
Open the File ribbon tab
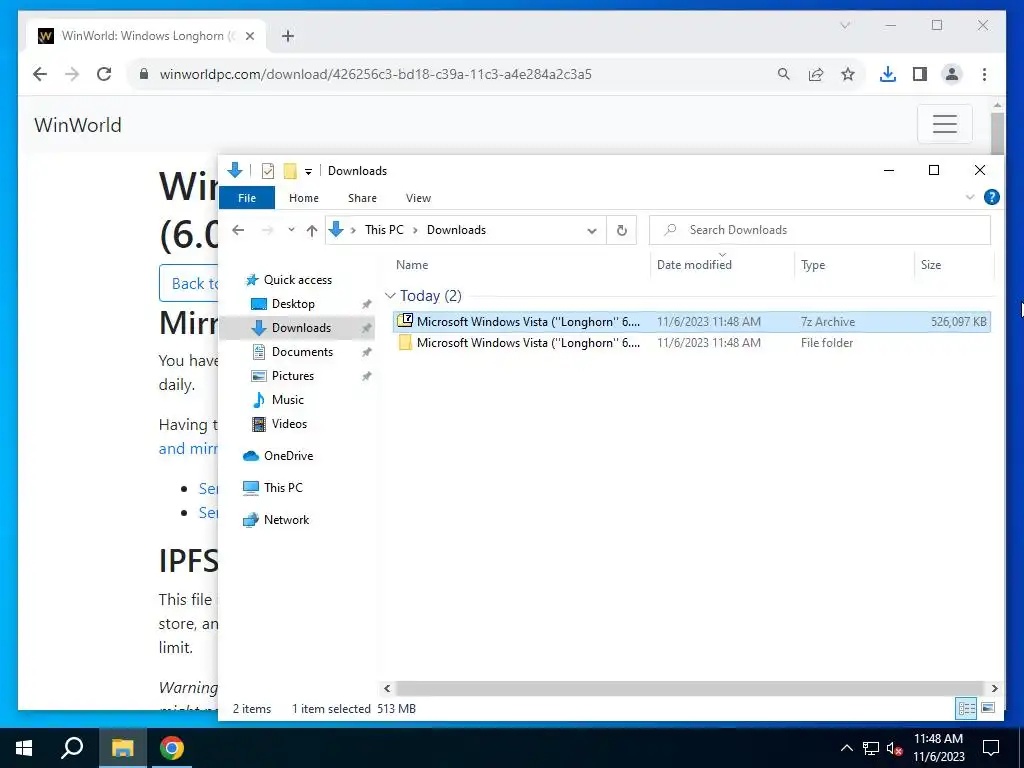click(247, 198)
